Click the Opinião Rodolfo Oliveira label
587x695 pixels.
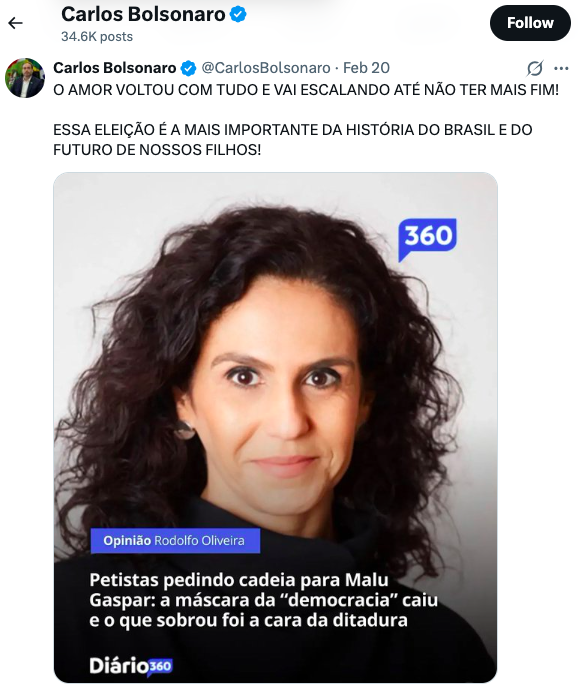coord(175,541)
